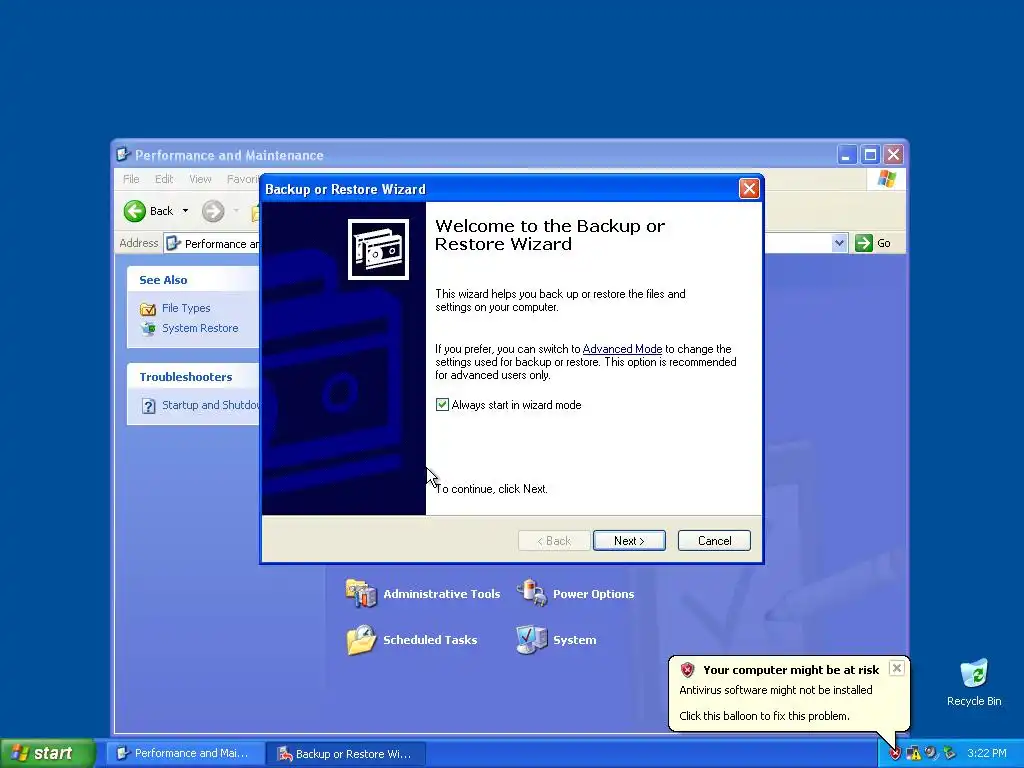
Task: Click the Scheduled Tasks label
Action: pos(430,640)
